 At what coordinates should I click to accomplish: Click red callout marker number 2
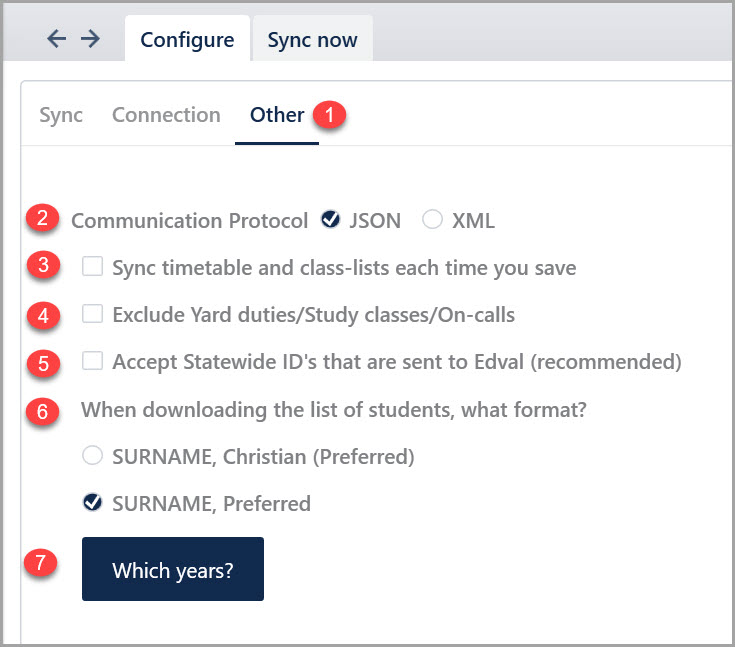43,219
